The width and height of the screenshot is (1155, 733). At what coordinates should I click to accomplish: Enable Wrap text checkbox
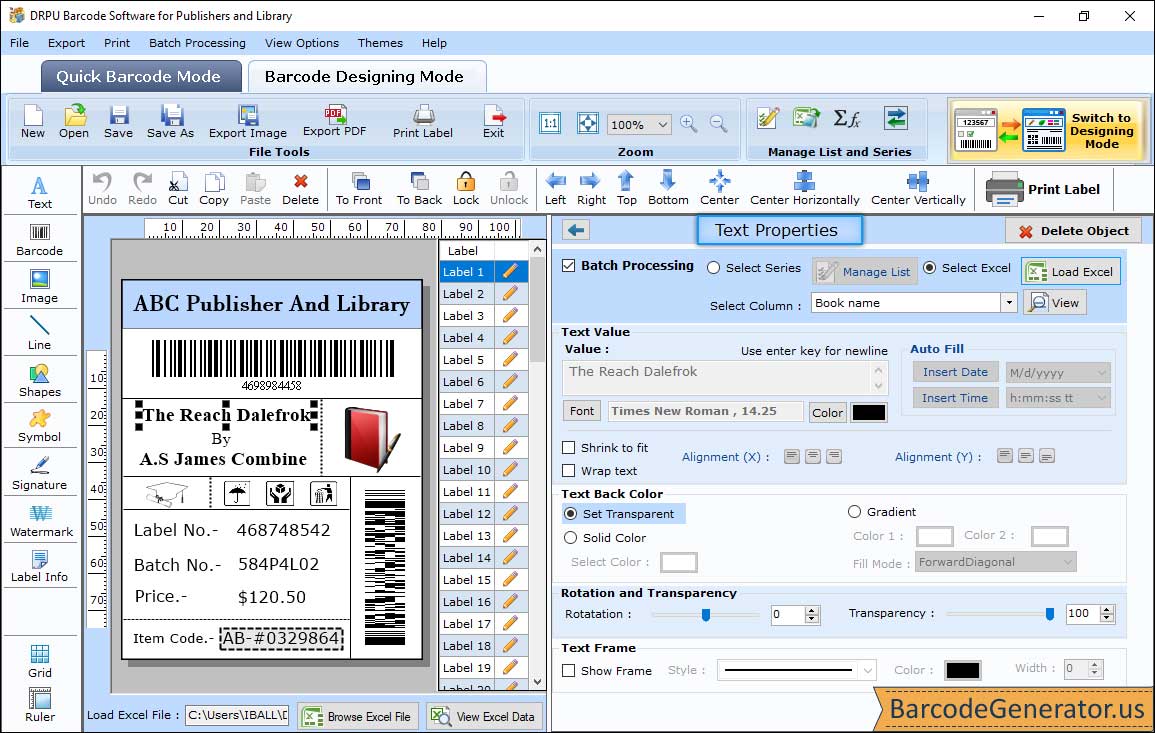pyautogui.click(x=569, y=471)
